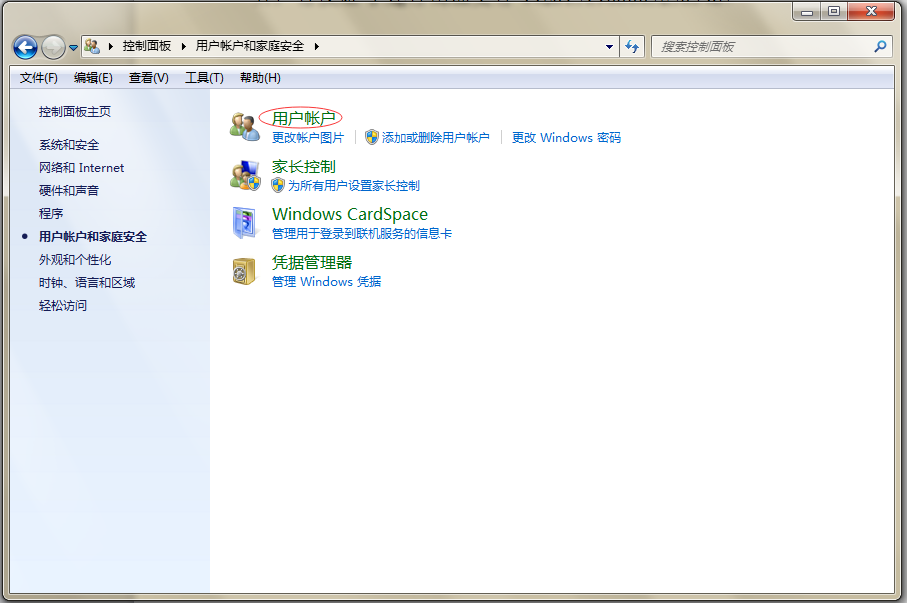Click the blue Back arrow button
Image resolution: width=907 pixels, height=603 pixels.
click(25, 47)
